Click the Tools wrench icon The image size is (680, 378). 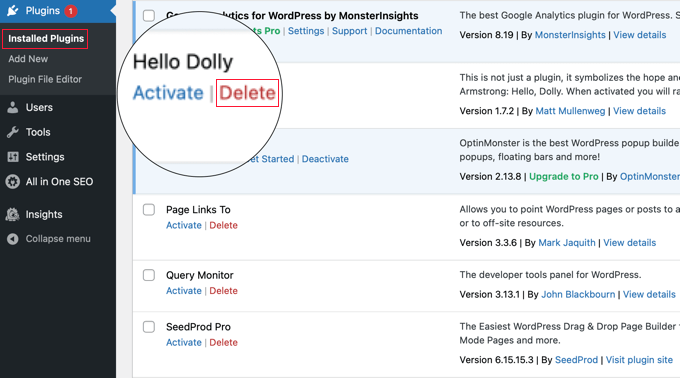(13, 132)
